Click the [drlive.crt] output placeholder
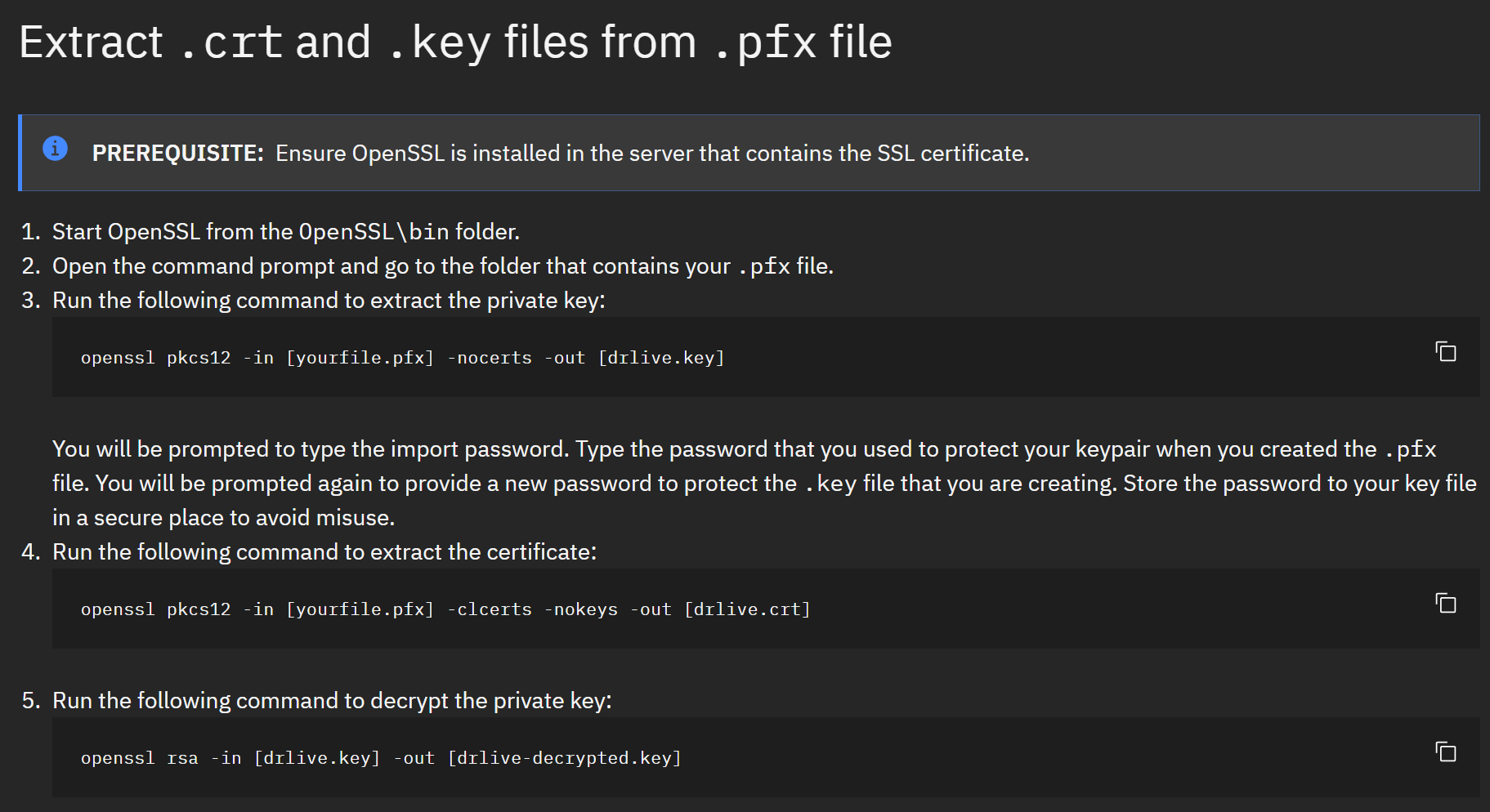 click(x=747, y=609)
